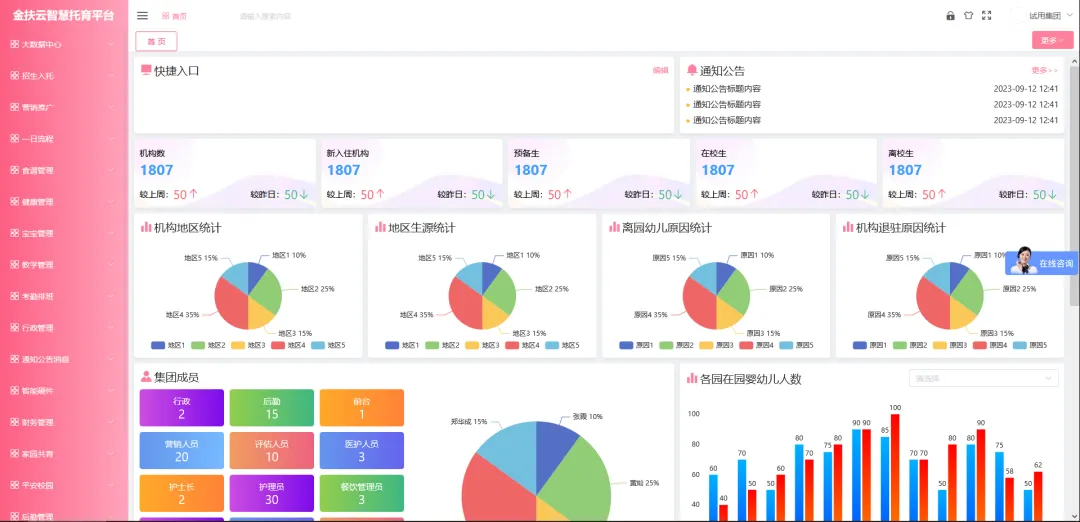This screenshot has width=1080, height=522.
Task: Click the 机构退驻原因统计 chart icon
Action: pyautogui.click(x=848, y=227)
